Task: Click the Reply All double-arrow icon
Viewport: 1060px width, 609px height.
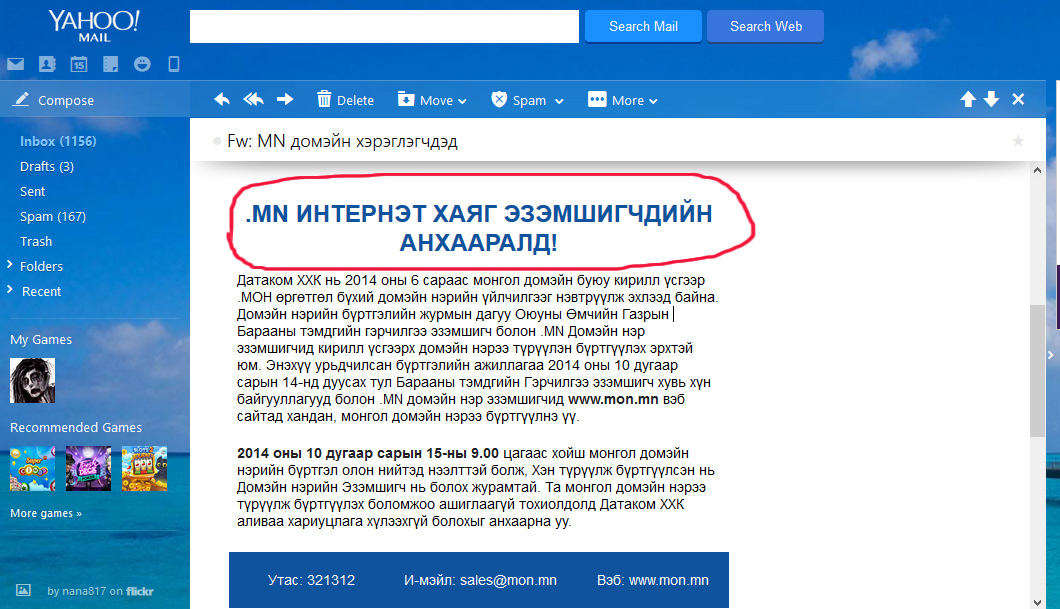Action: [x=254, y=100]
